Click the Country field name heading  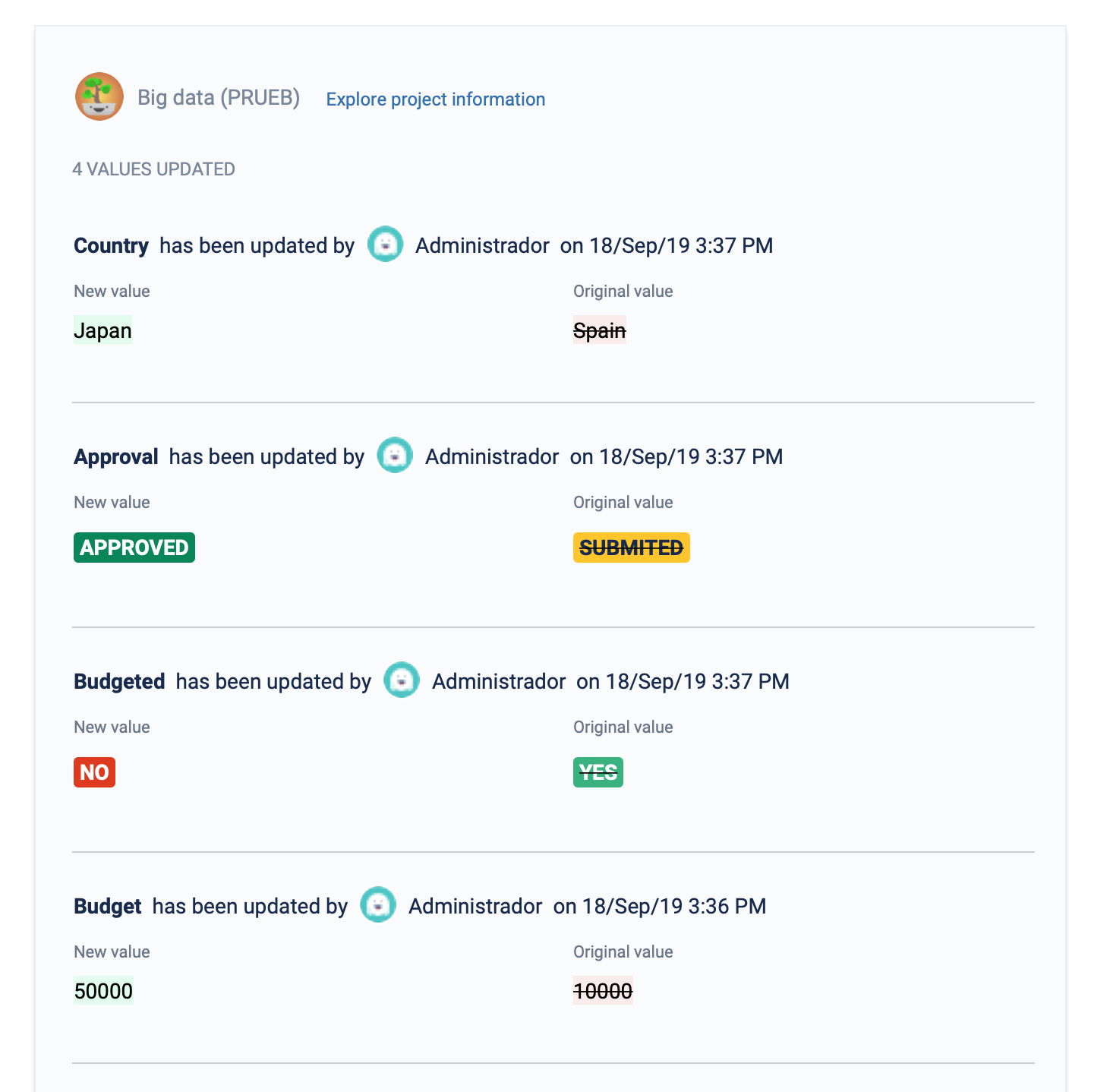click(111, 246)
